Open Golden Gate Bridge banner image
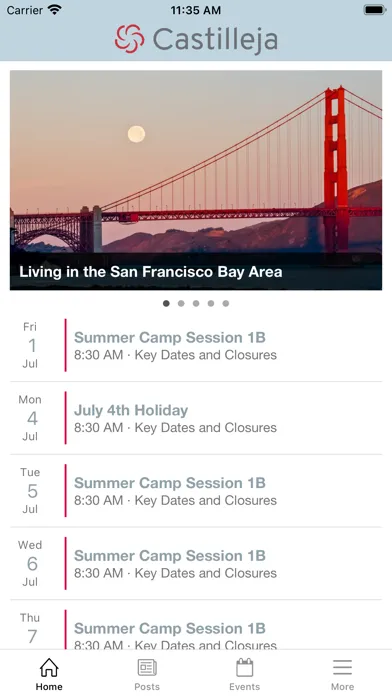Viewport: 392px width, 696px height. point(196,180)
